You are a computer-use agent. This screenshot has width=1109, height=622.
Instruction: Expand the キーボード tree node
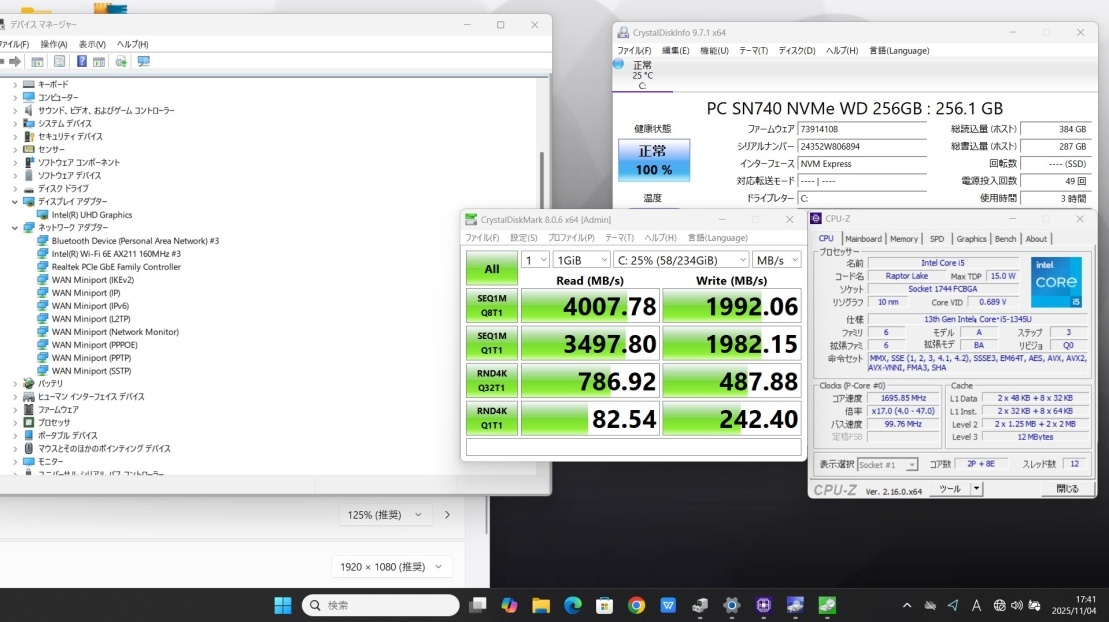(15, 85)
